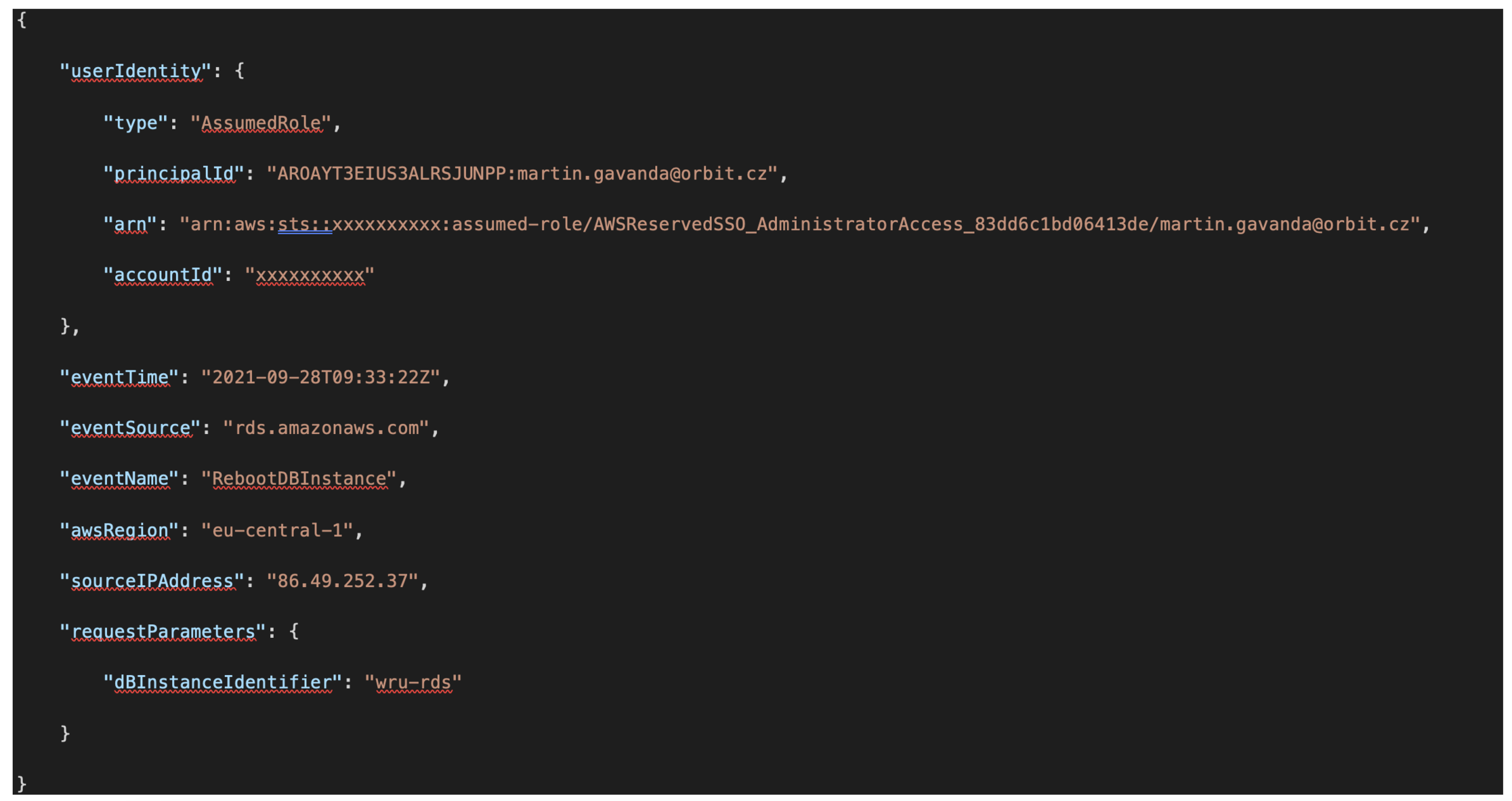1512x801 pixels.
Task: Click the RebootDBInstance event name value
Action: tap(299, 479)
